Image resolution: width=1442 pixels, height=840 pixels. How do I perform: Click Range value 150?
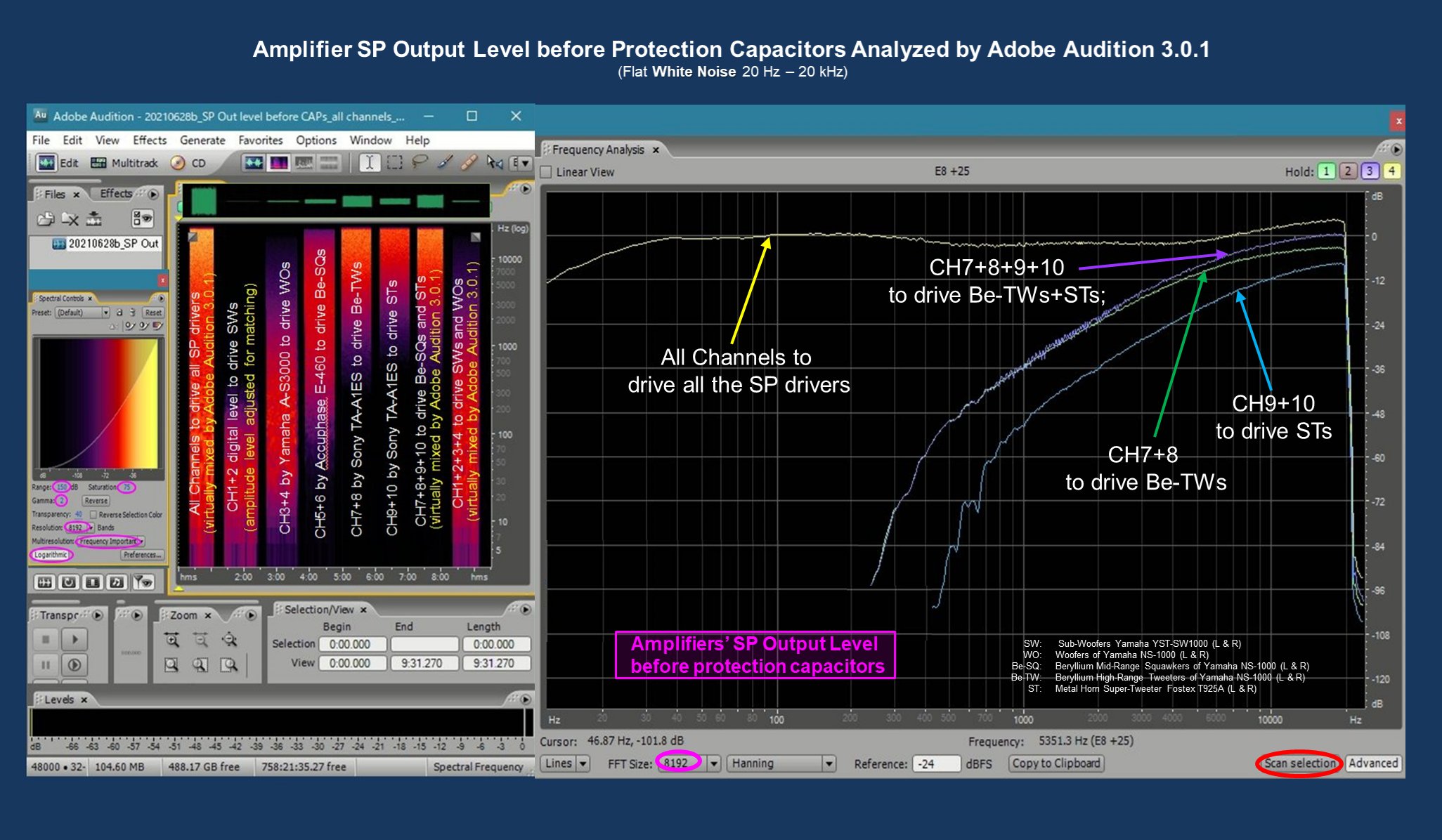click(62, 487)
